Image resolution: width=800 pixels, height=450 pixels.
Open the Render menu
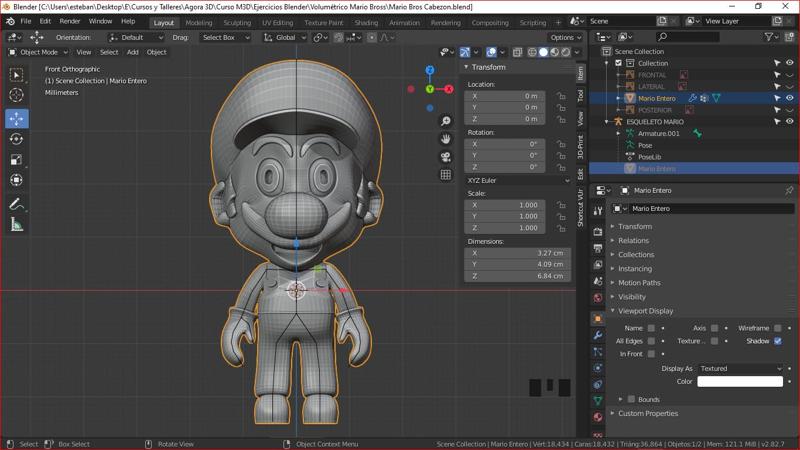(70, 21)
